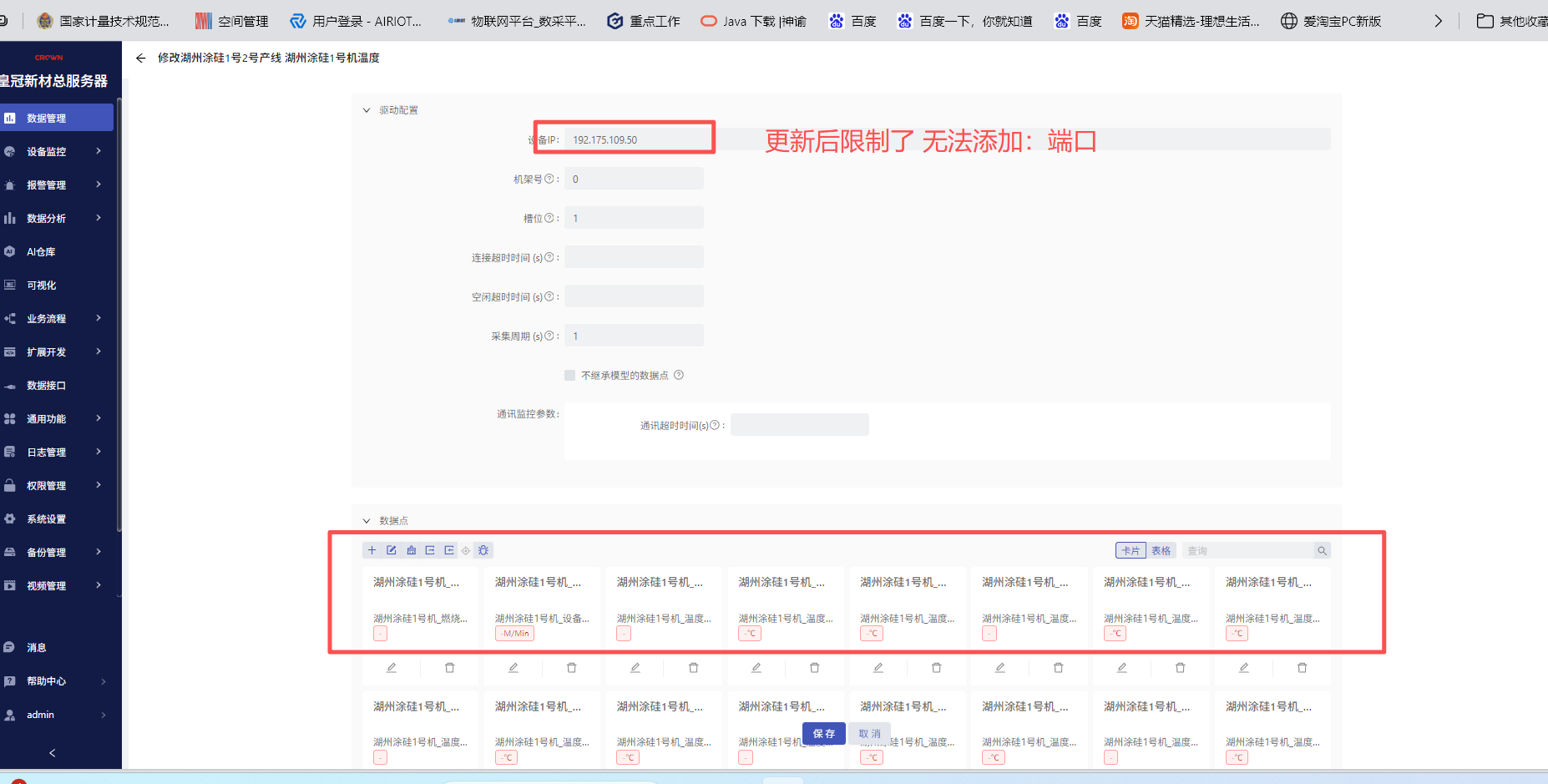
Task: Click the 机架号 help question icon
Action: tap(549, 179)
